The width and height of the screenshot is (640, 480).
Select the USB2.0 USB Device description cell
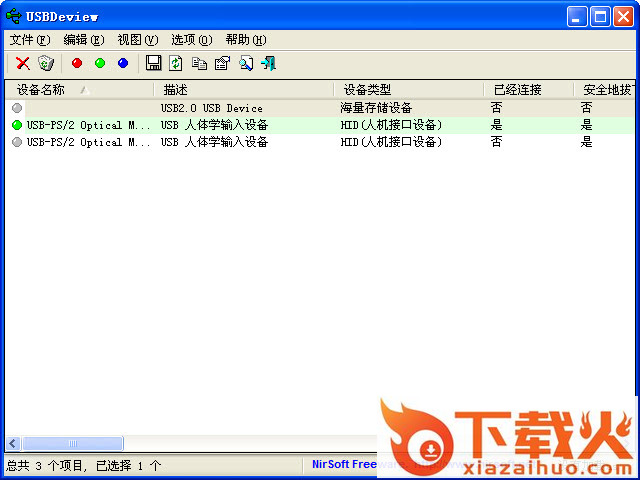tap(211, 108)
